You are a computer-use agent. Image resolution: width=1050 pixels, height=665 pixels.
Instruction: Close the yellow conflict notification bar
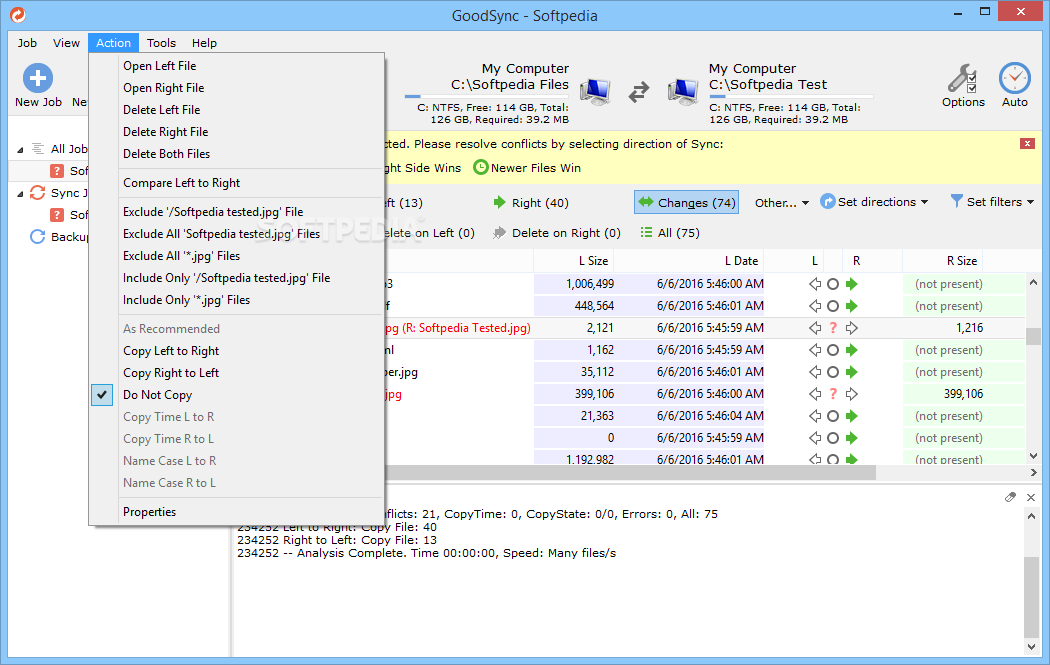click(1027, 143)
